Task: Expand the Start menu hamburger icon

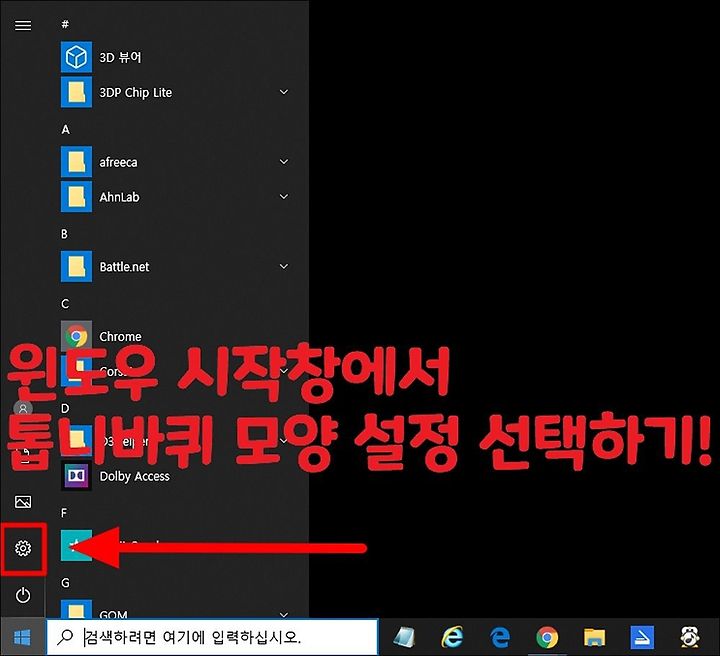Action: tap(23, 25)
